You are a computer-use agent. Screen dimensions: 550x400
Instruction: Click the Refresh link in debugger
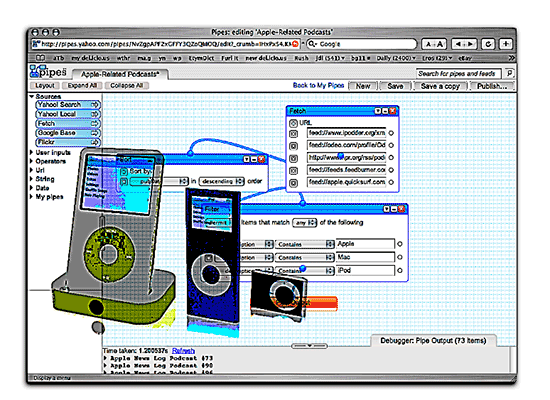(183, 351)
